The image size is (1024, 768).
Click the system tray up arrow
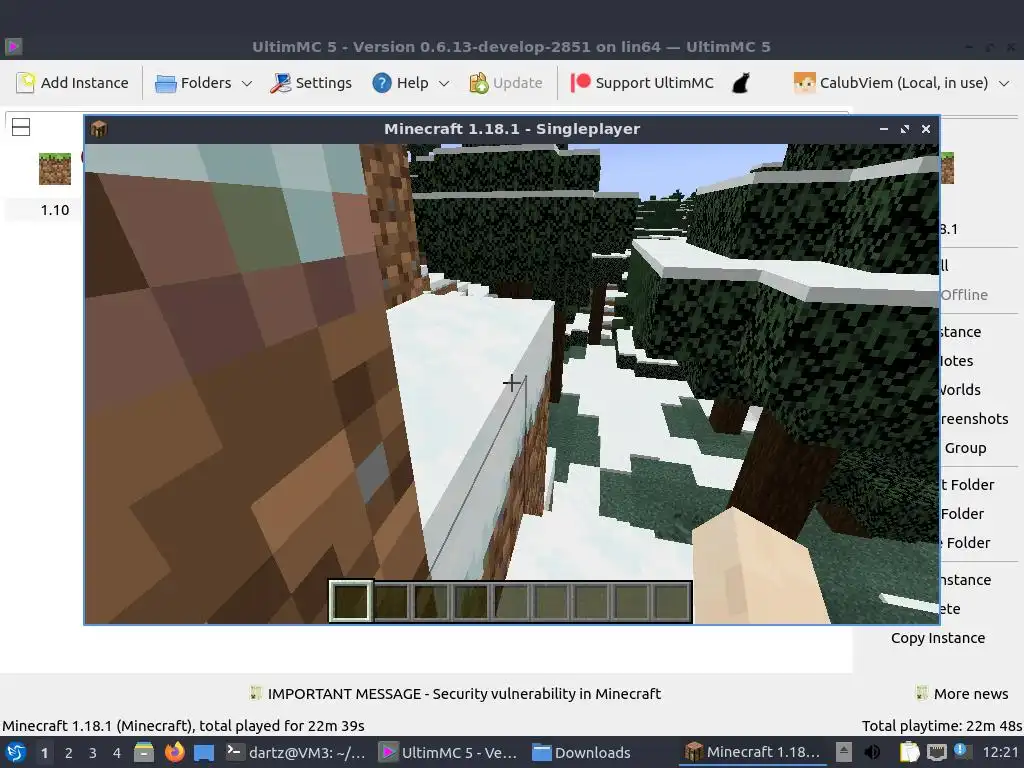[x=844, y=752]
